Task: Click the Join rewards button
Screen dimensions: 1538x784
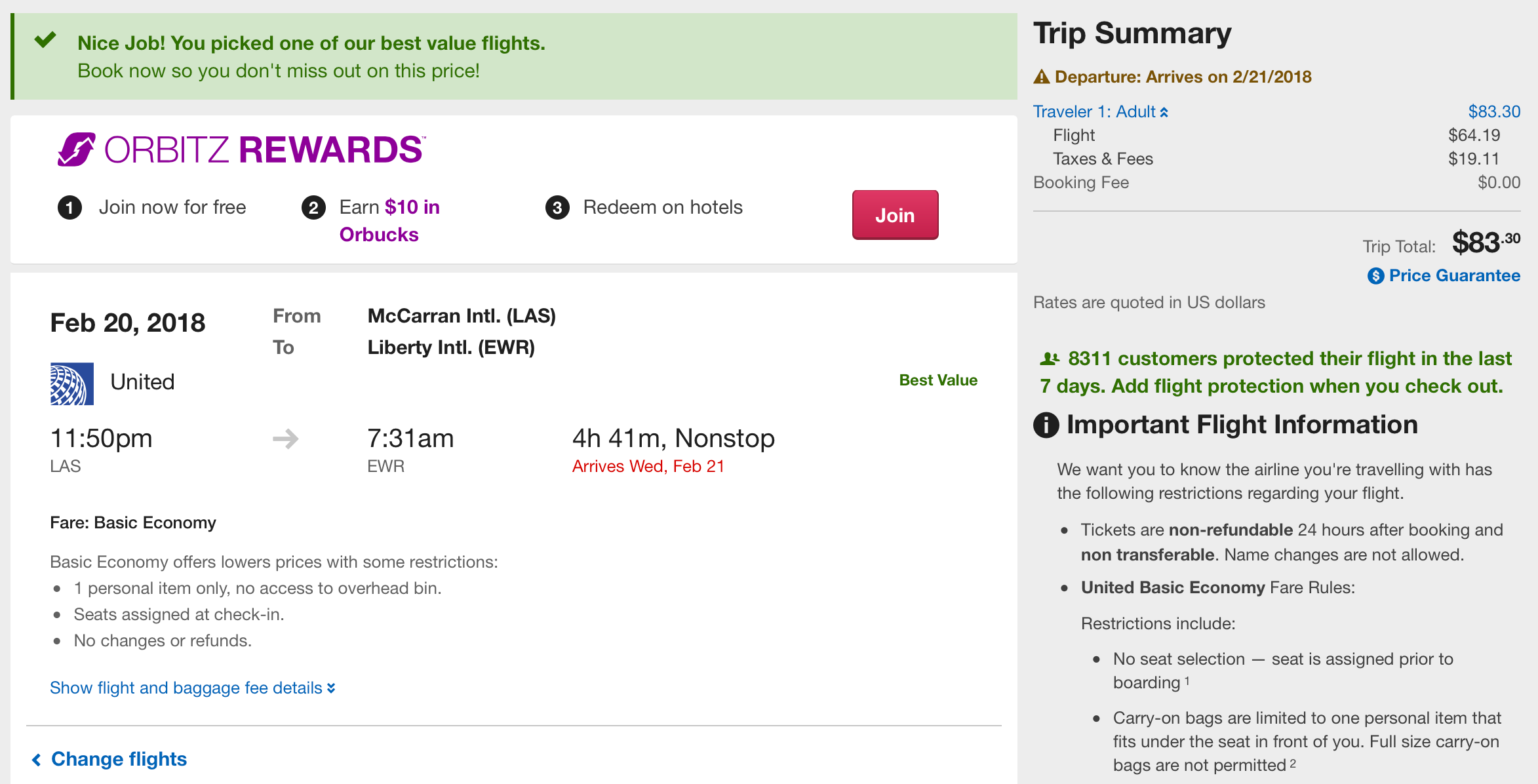Action: (895, 215)
